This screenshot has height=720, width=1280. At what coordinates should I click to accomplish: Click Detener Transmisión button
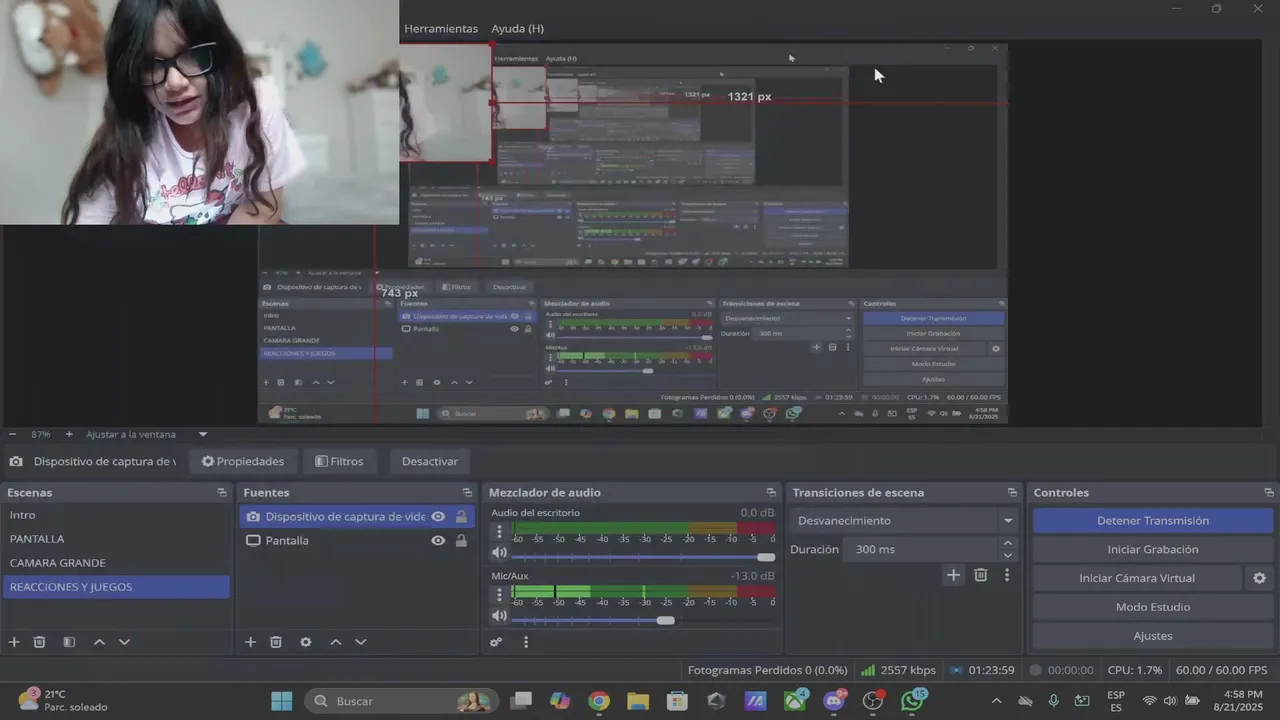click(x=1152, y=521)
